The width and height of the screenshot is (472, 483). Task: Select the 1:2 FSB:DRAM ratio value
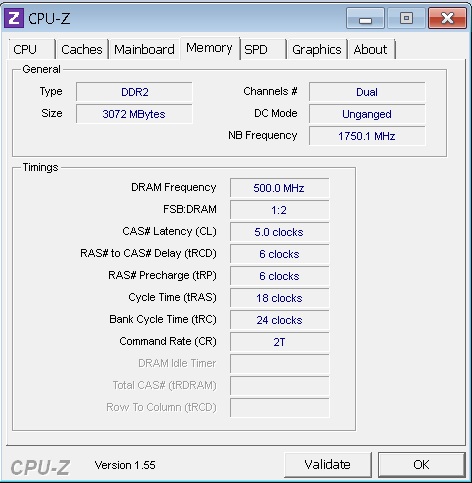pyautogui.click(x=279, y=210)
